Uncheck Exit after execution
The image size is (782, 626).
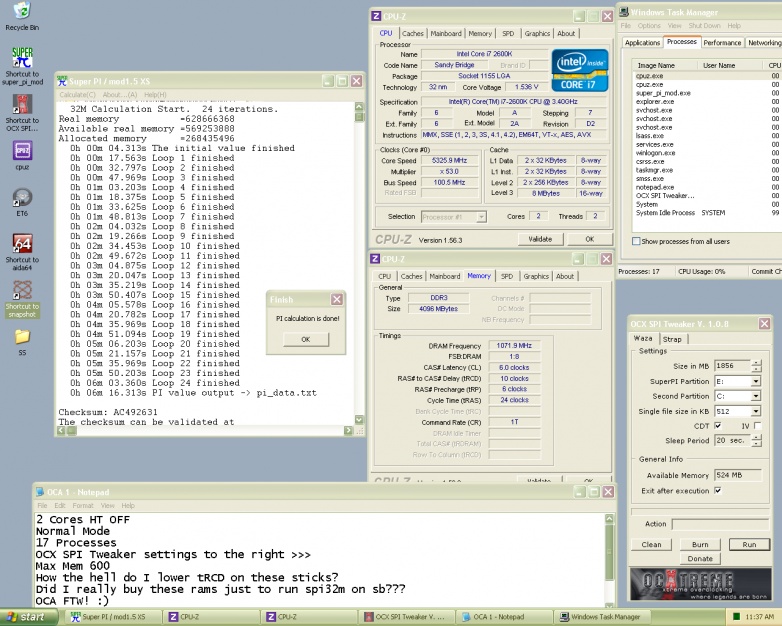tap(717, 490)
